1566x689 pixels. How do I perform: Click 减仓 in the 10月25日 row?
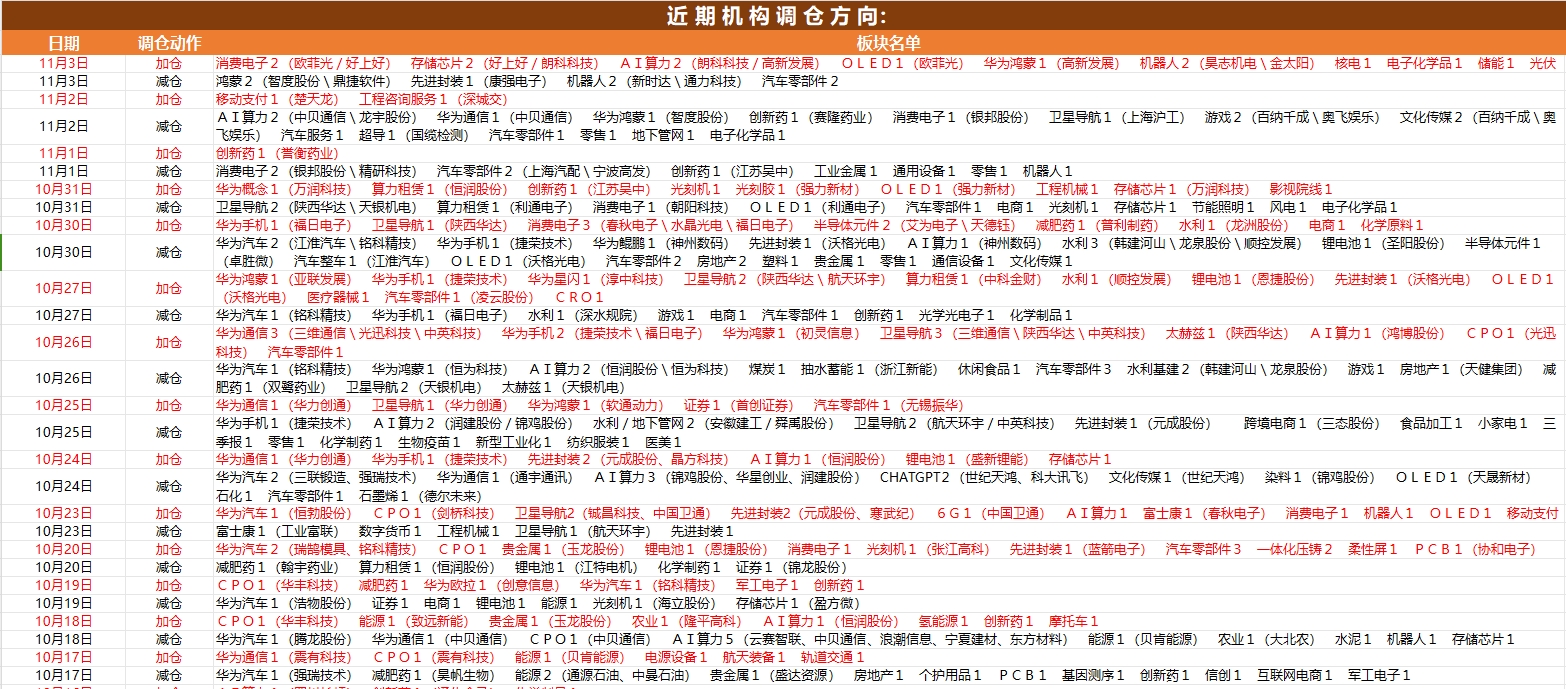[169, 432]
